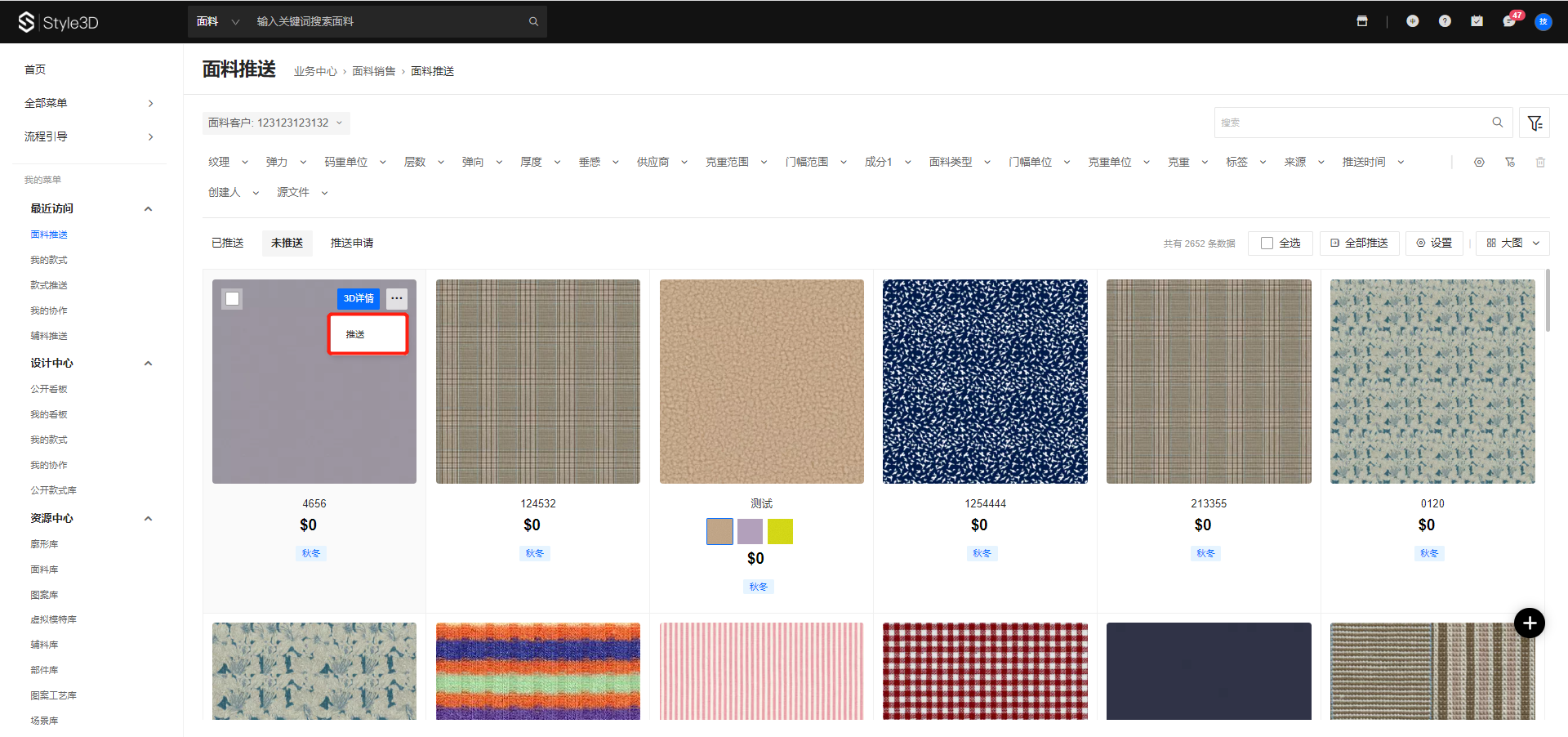Tick the checkbox on fabric card 4656
This screenshot has height=737, width=1568.
[233, 299]
